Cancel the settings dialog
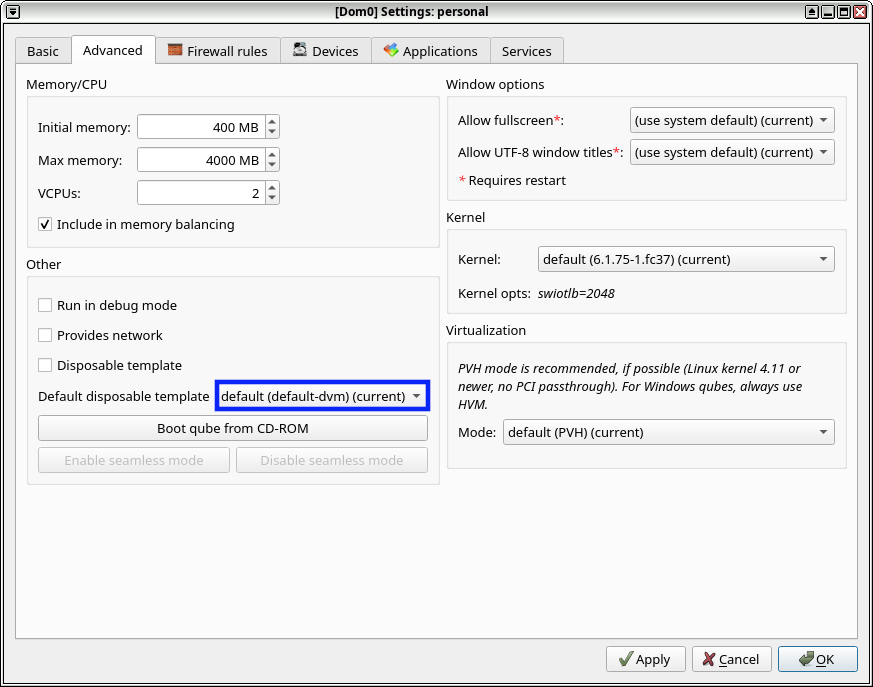The height and width of the screenshot is (687, 873). tap(732, 659)
